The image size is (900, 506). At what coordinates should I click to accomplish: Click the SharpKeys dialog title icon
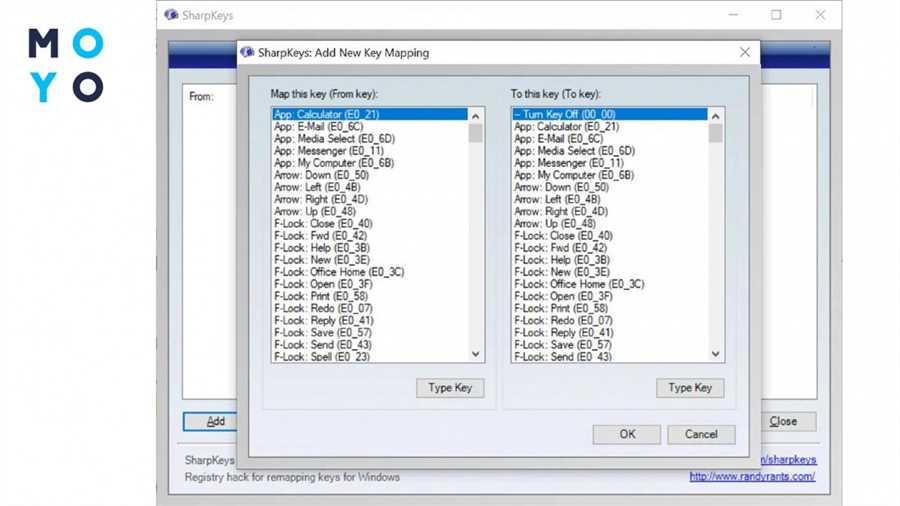pyautogui.click(x=247, y=53)
